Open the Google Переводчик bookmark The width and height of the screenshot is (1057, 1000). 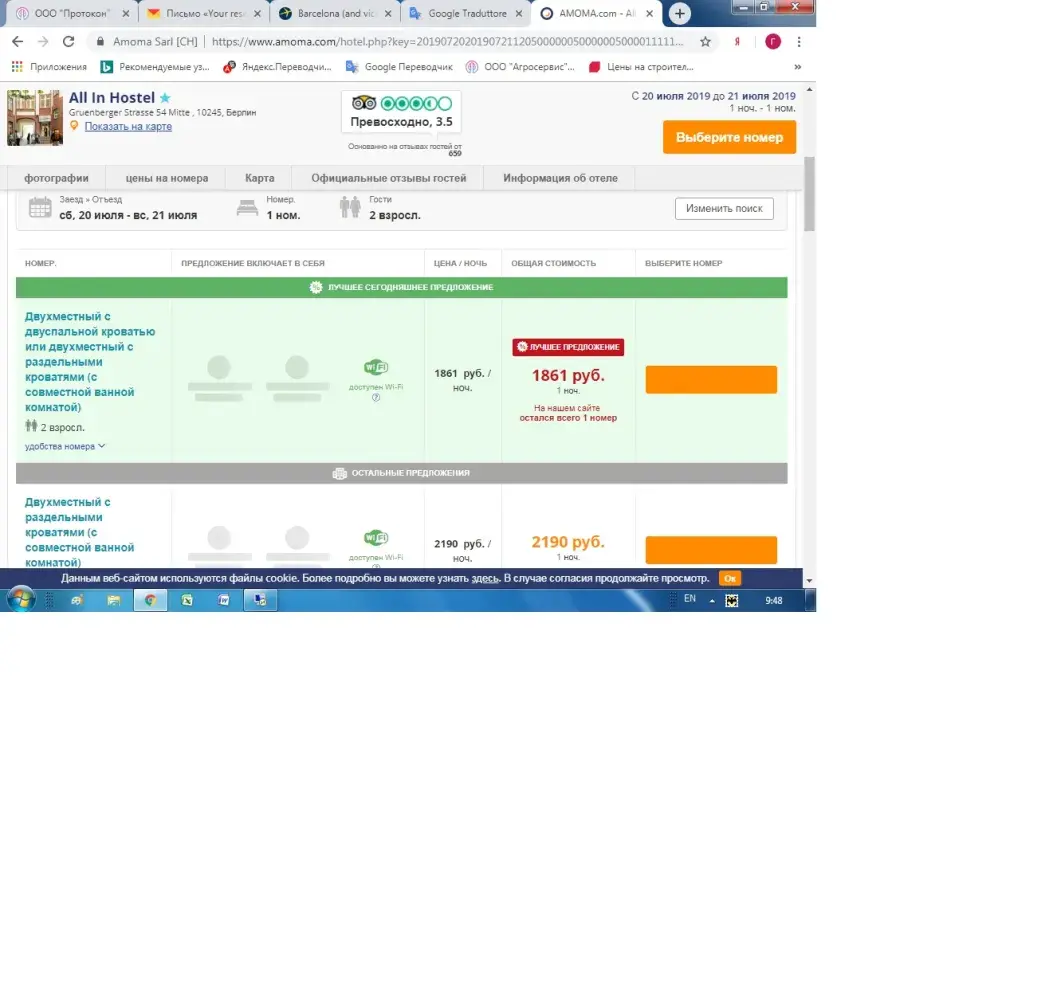click(399, 67)
